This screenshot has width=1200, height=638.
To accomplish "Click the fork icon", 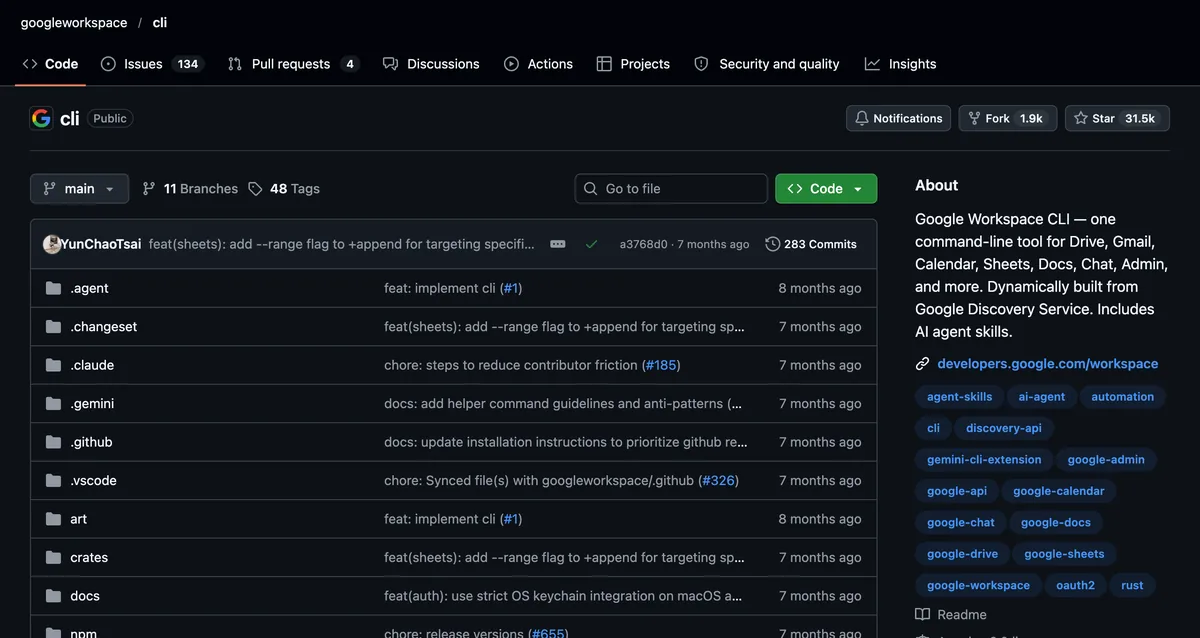I will [974, 118].
